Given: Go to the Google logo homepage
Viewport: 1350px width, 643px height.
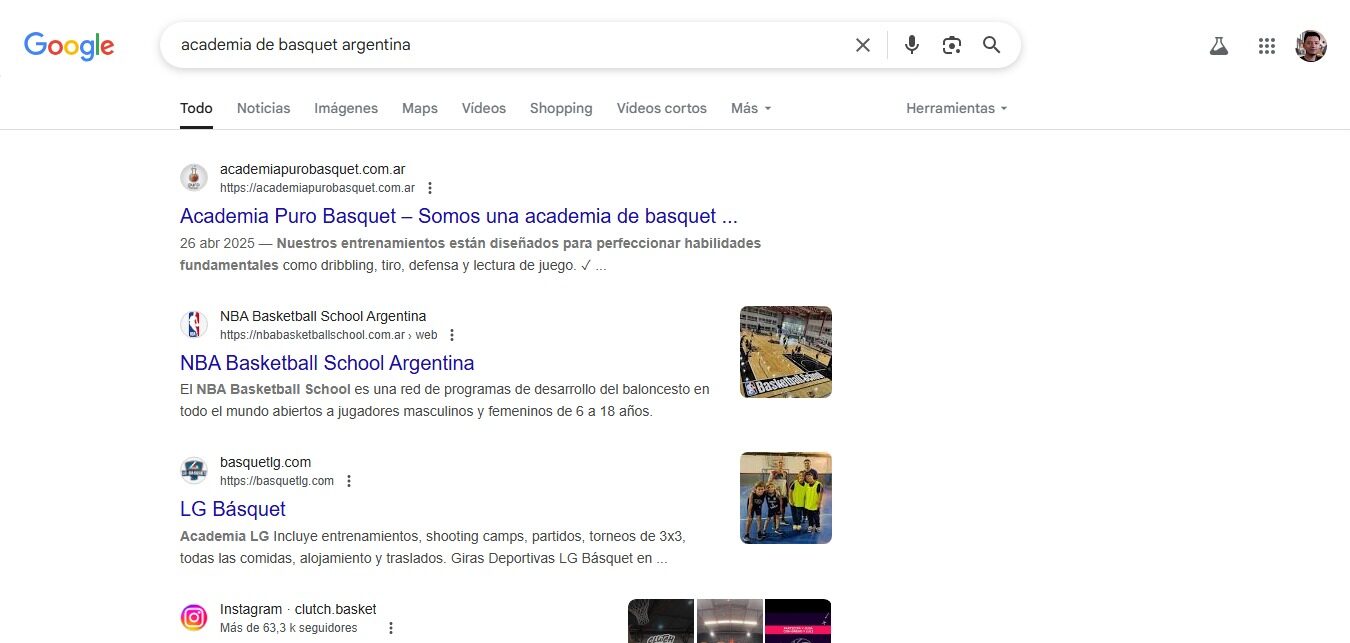Looking at the screenshot, I should (x=69, y=45).
